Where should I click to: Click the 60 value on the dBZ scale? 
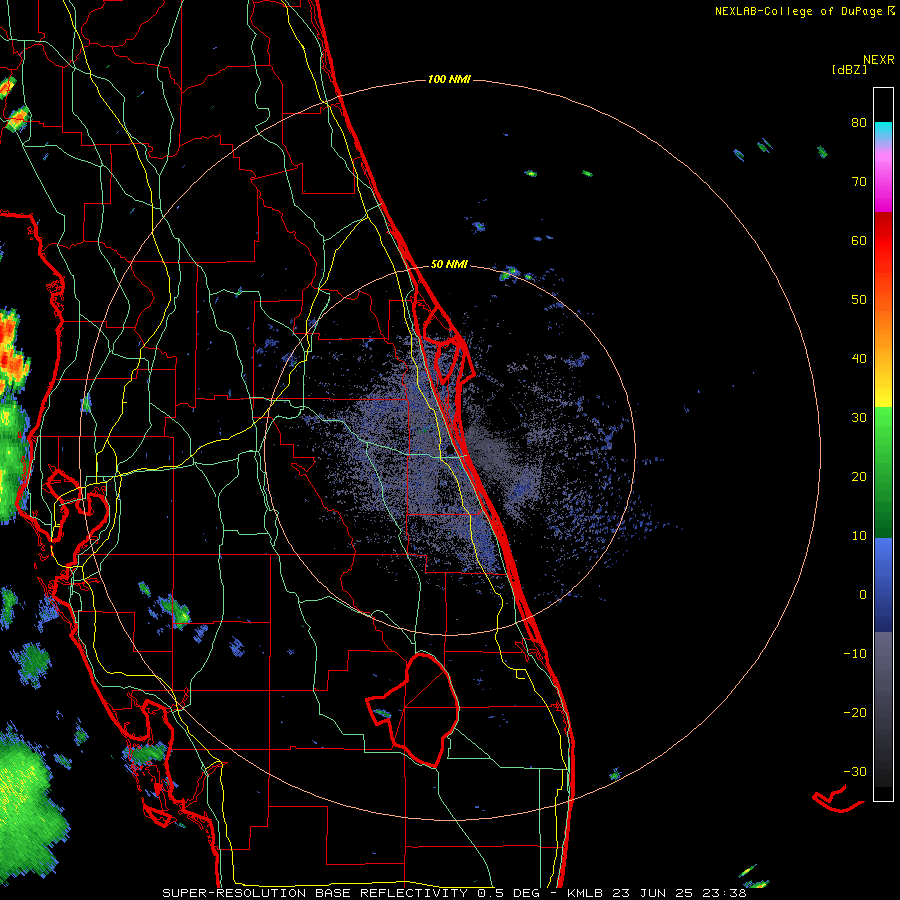point(859,240)
